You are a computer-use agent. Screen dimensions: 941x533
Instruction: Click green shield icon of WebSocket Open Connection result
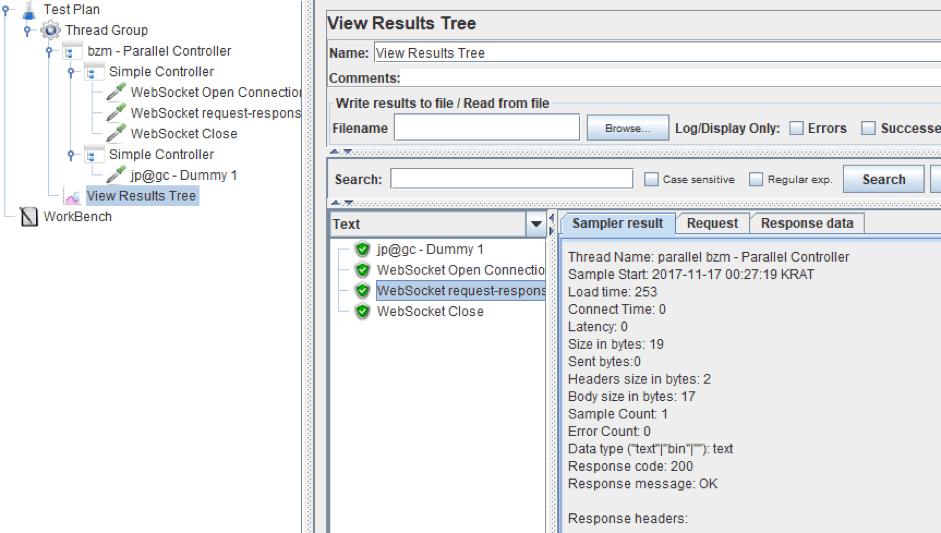point(362,270)
